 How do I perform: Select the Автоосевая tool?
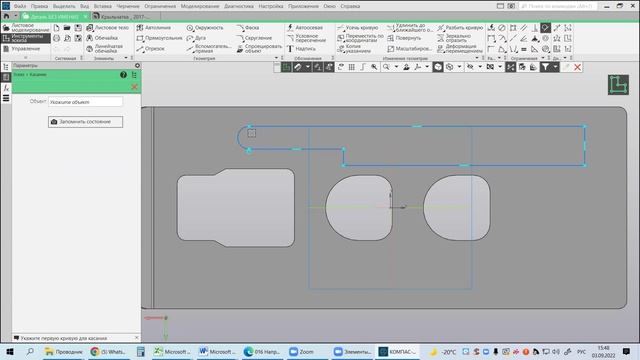point(305,27)
